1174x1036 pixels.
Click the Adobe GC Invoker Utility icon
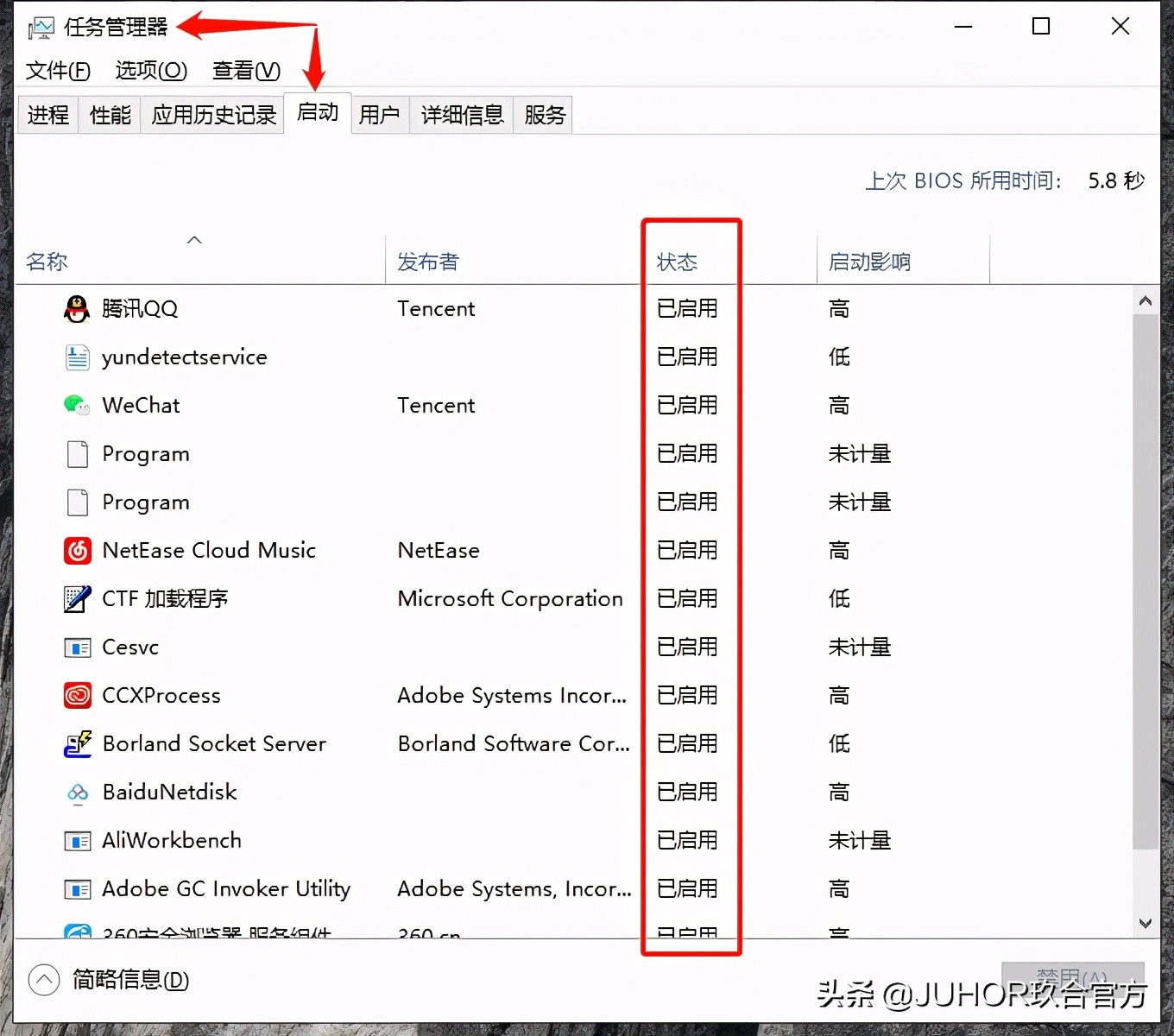(x=77, y=888)
